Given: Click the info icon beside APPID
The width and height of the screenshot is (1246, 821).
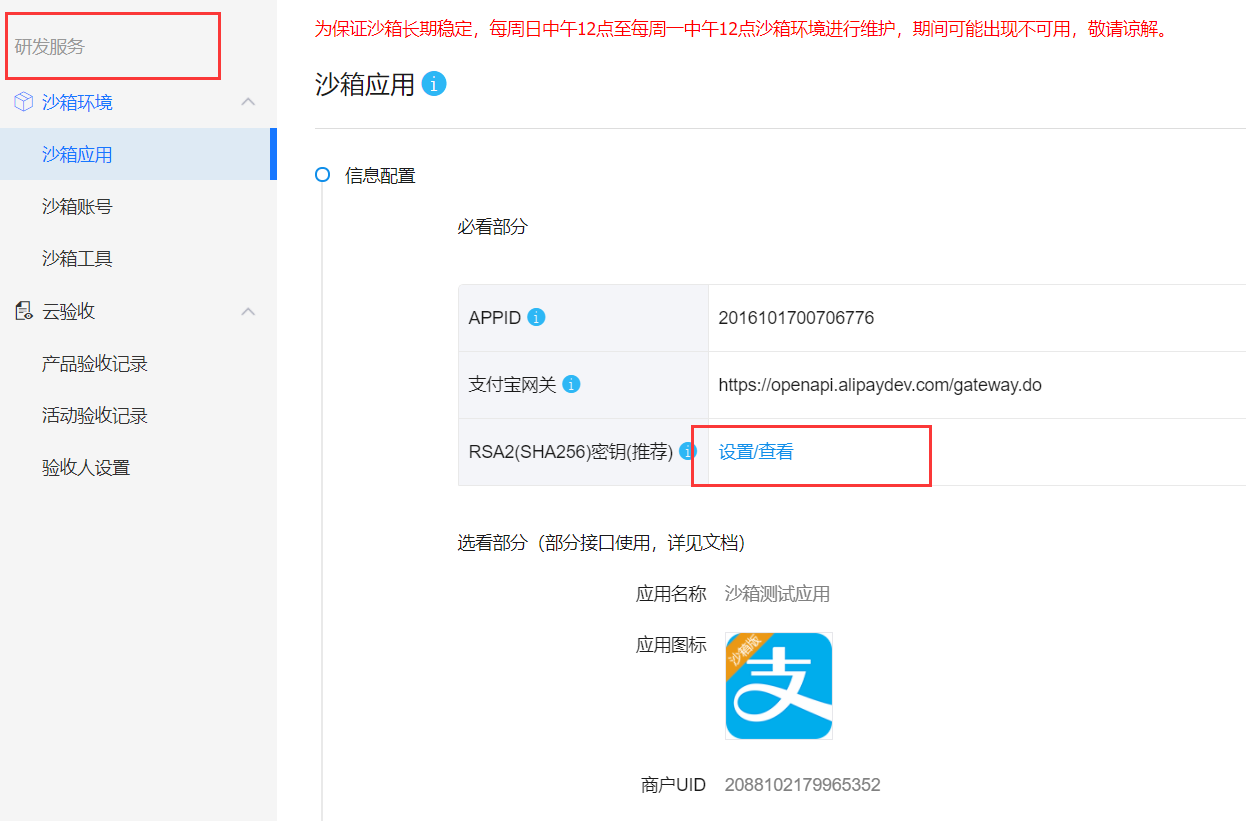Looking at the screenshot, I should point(536,318).
